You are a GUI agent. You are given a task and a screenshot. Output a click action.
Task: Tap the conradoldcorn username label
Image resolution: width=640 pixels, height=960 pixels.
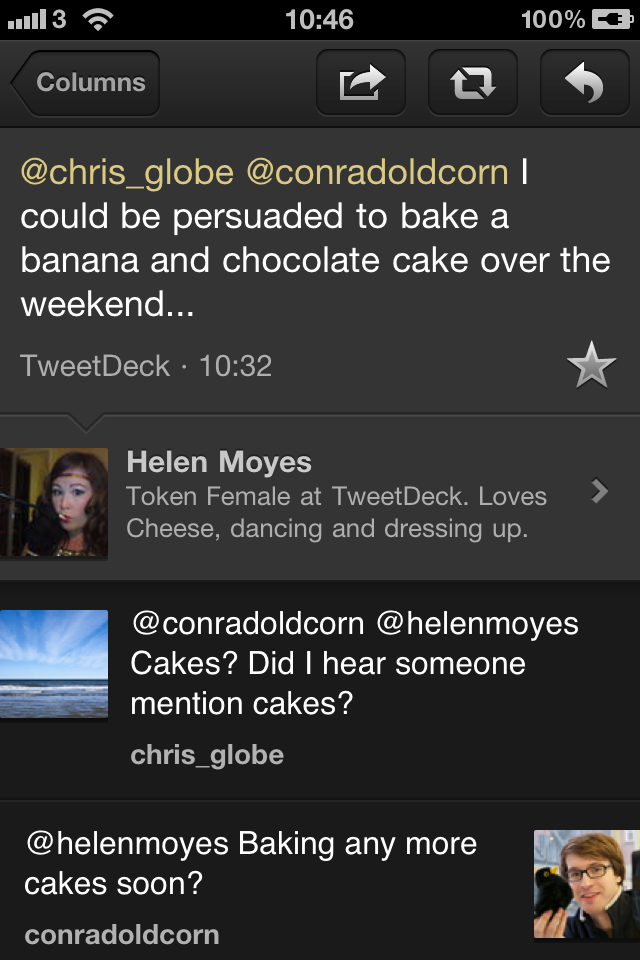[121, 935]
